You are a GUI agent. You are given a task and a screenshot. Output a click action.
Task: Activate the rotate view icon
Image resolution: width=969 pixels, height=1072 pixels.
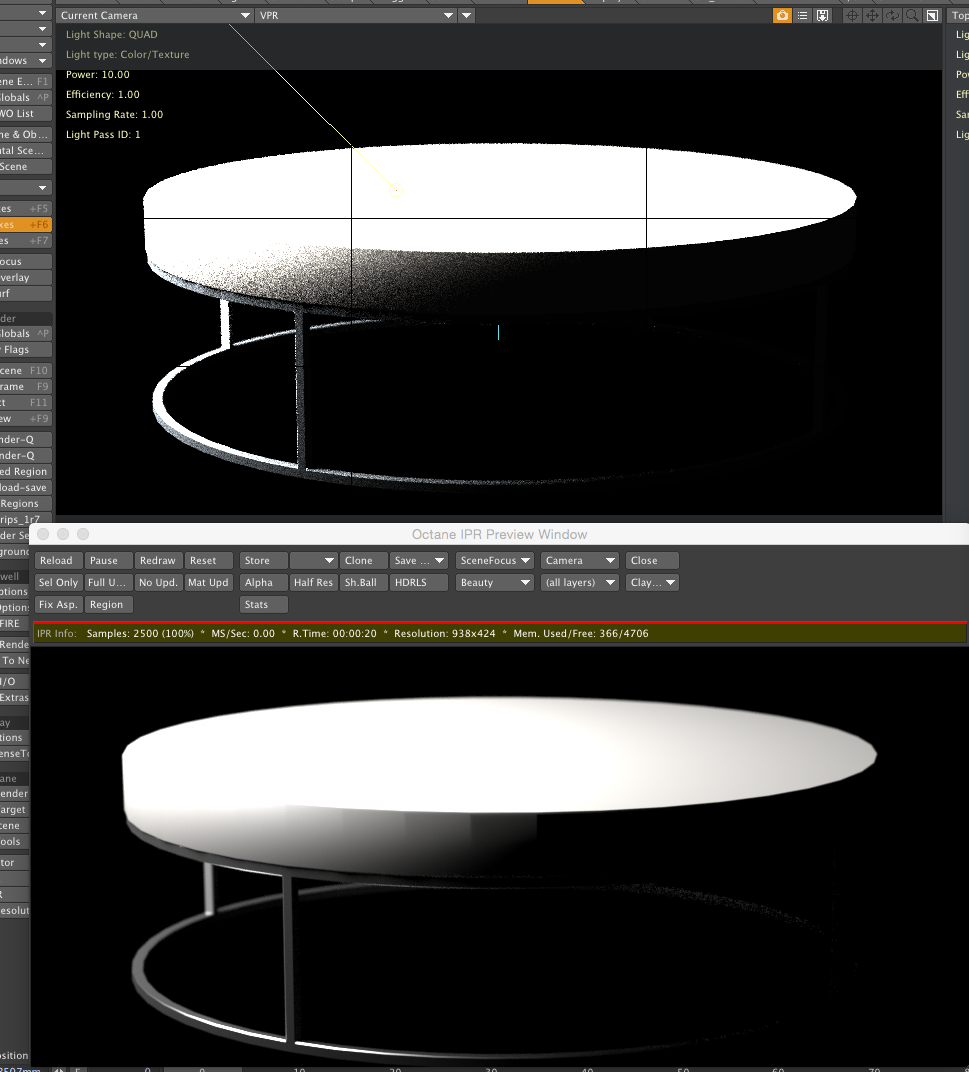click(892, 15)
